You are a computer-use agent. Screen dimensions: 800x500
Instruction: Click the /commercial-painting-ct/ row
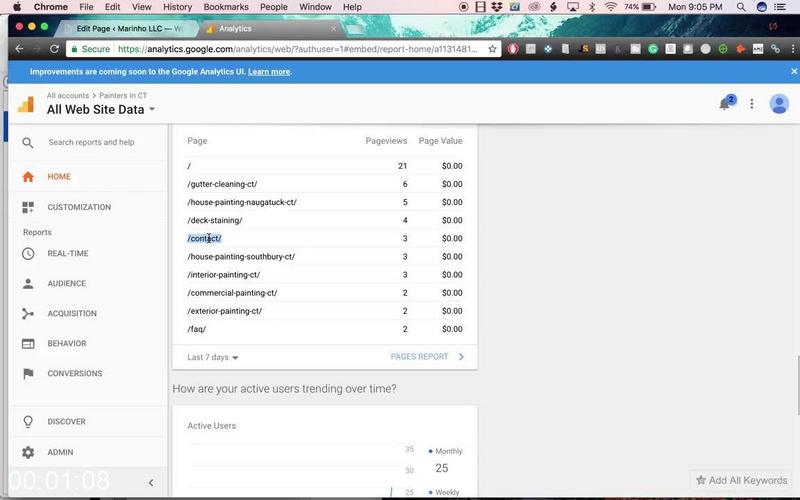pos(324,293)
